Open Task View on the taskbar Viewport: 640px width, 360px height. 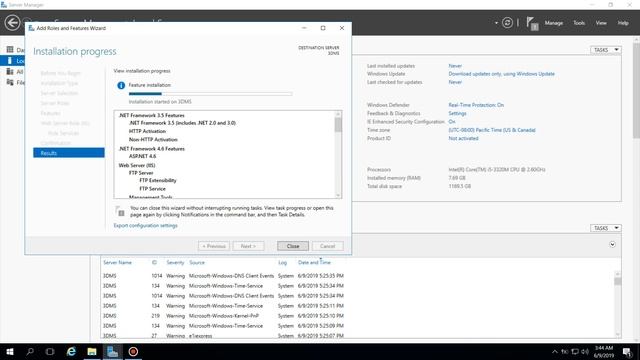[50, 351]
